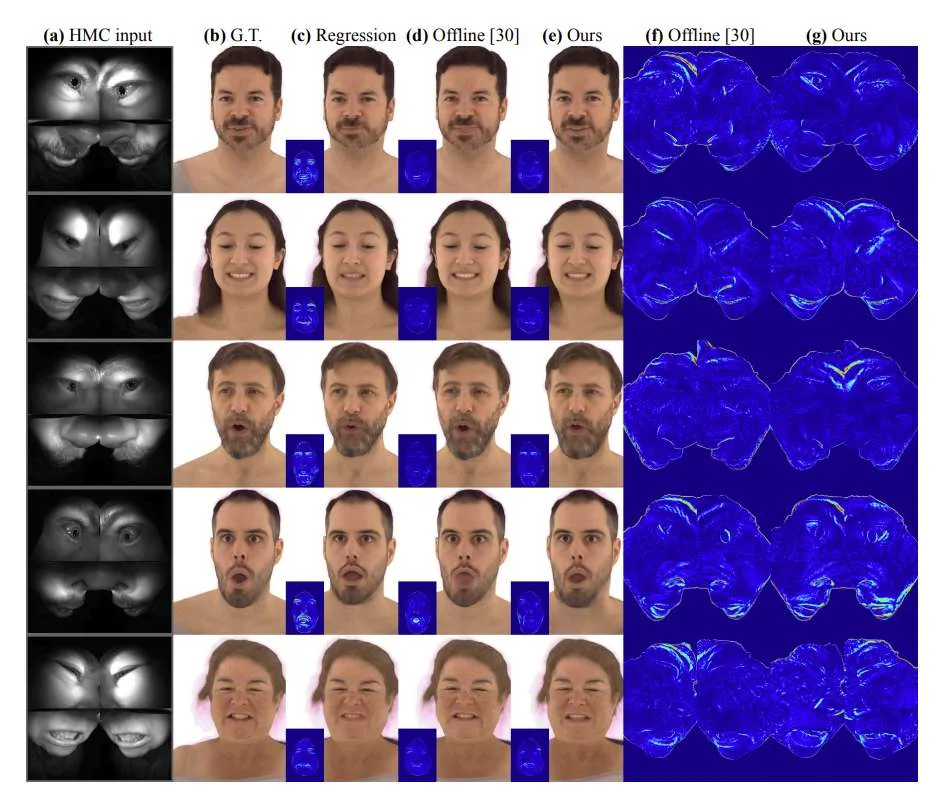The height and width of the screenshot is (789, 946).
Task: Open fifth-row Offline [30] texture error map (f)
Action: pyautogui.click(x=697, y=708)
